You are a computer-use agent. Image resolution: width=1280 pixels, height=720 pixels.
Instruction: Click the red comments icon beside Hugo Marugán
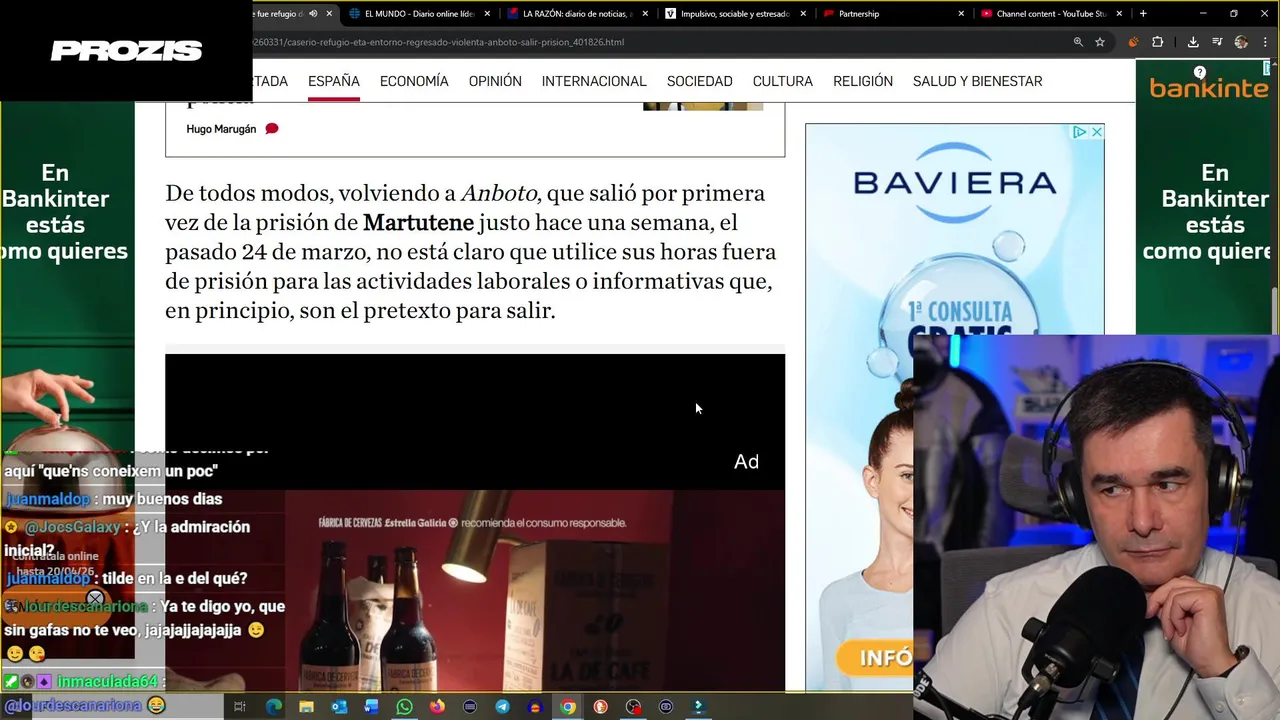272,129
